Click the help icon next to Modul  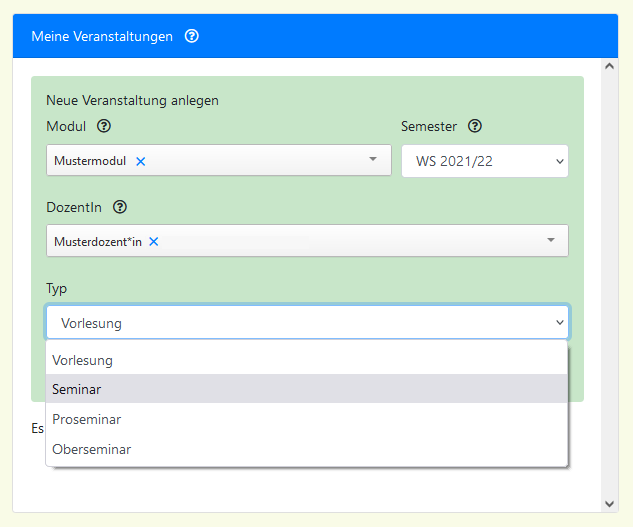click(x=104, y=127)
